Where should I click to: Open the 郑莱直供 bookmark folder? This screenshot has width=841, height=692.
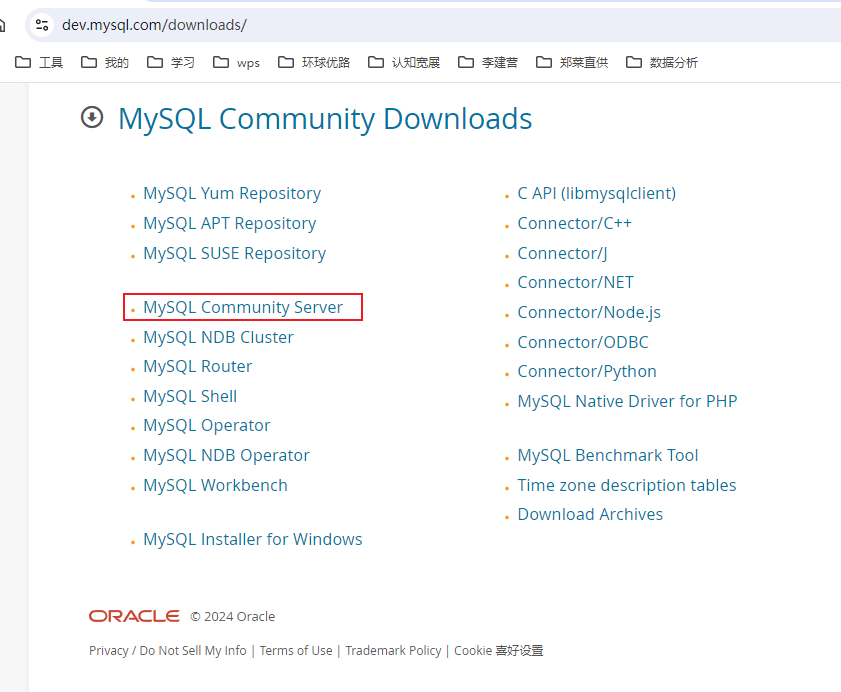[572, 62]
